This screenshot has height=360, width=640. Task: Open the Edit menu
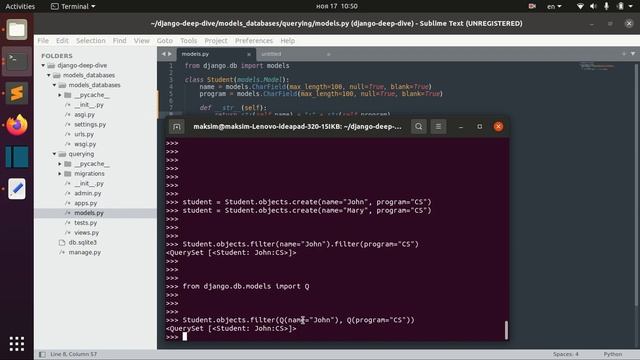[x=62, y=40]
